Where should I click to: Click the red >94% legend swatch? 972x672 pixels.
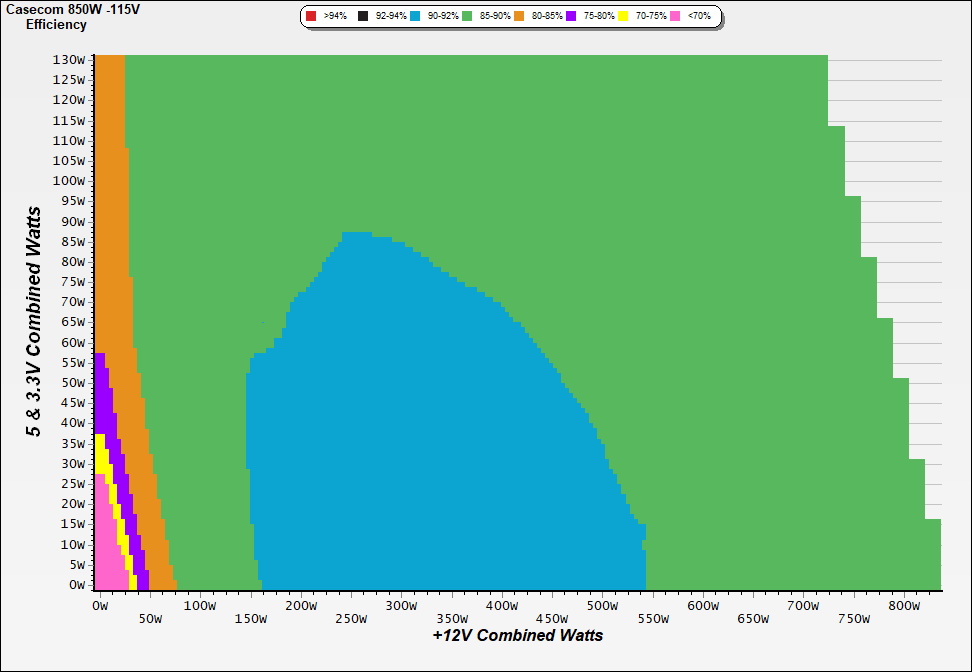311,16
